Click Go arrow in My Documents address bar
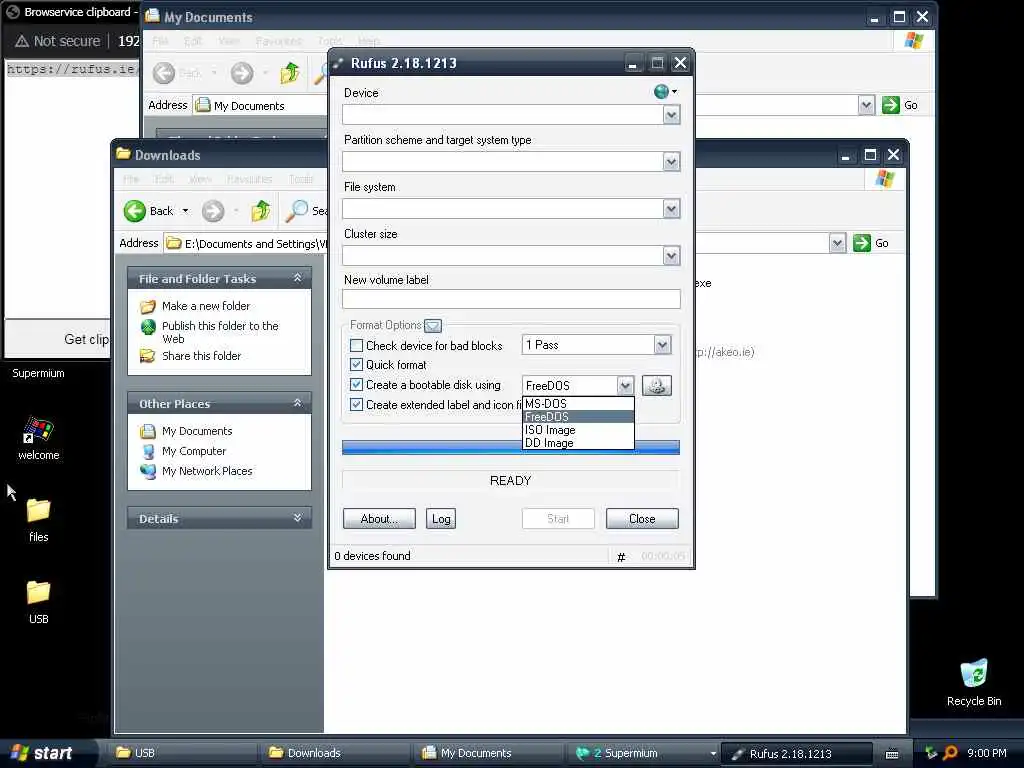Screen dimensions: 1024x768 pos(890,104)
